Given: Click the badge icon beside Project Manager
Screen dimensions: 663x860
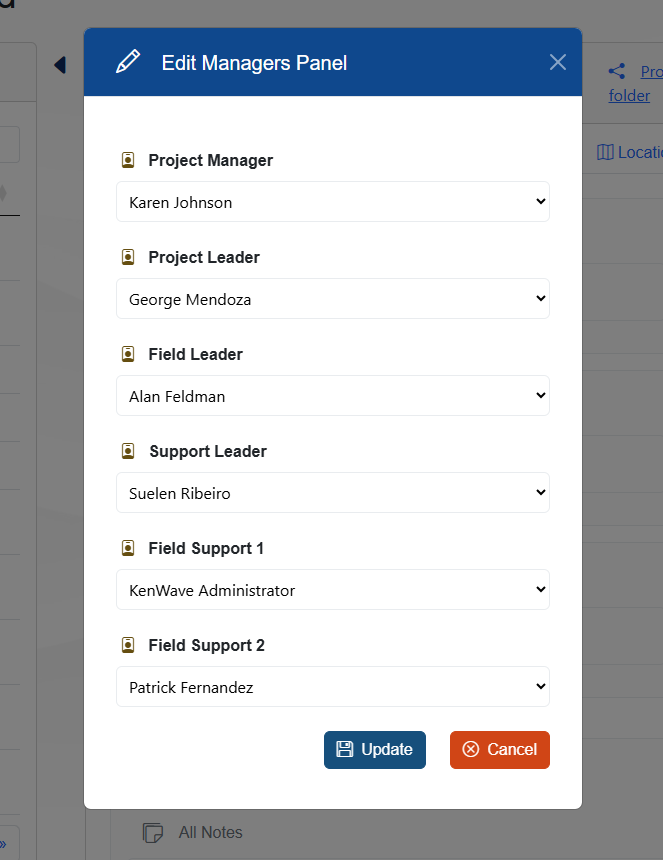Looking at the screenshot, I should tap(128, 160).
